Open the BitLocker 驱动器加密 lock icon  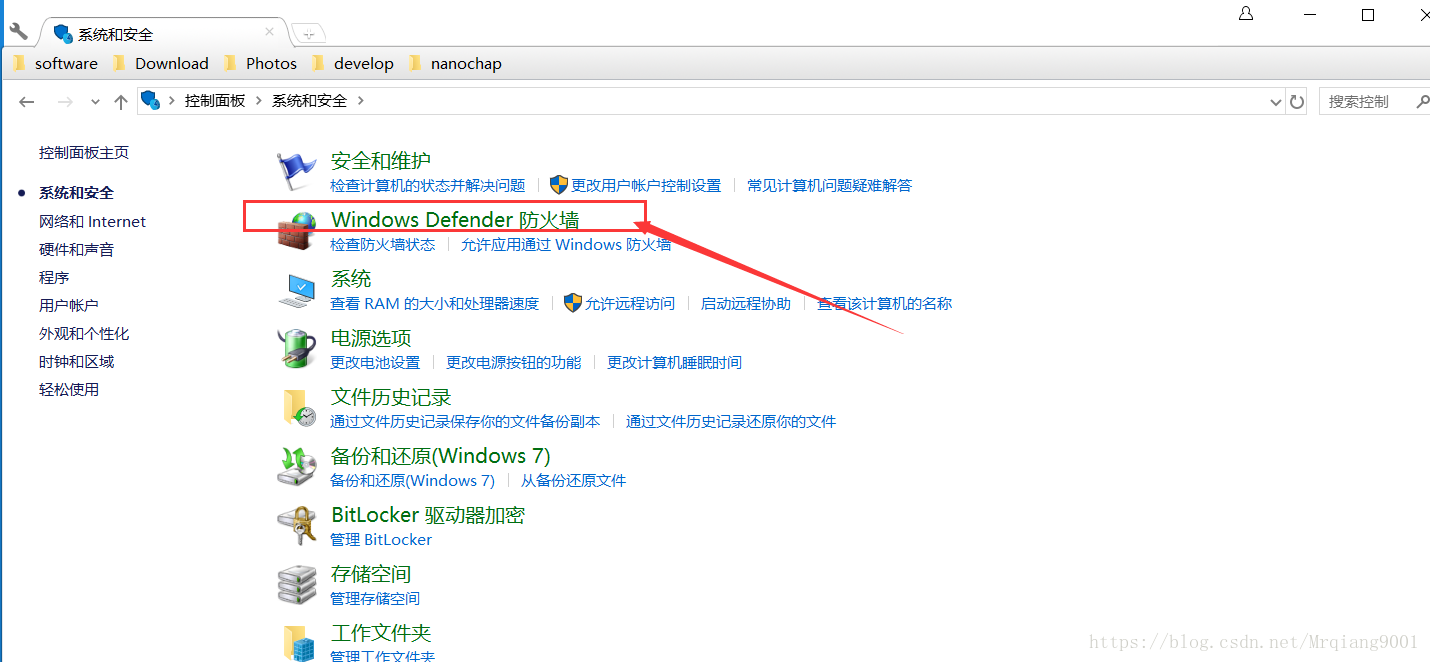point(297,525)
